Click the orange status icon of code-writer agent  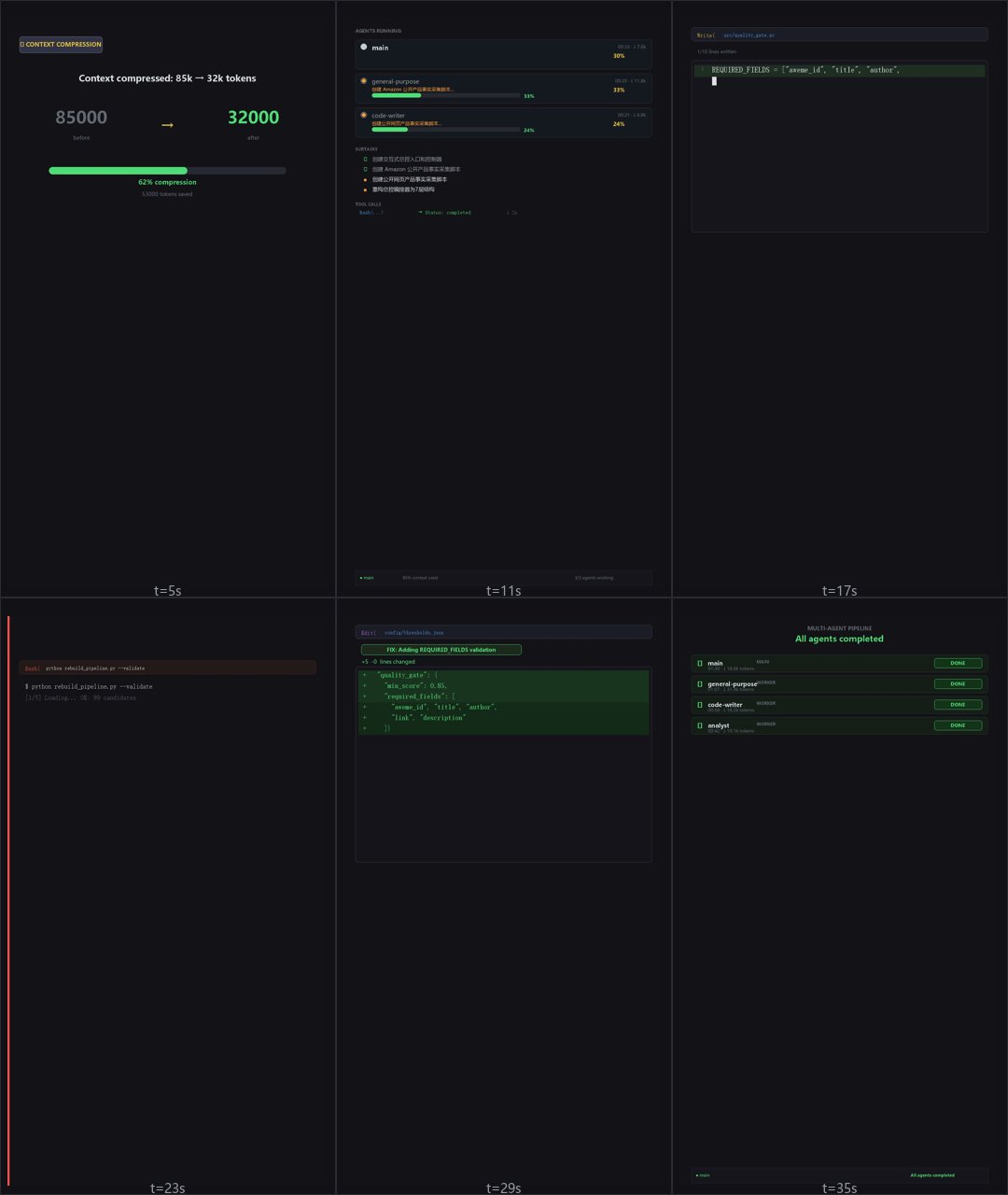coord(364,115)
